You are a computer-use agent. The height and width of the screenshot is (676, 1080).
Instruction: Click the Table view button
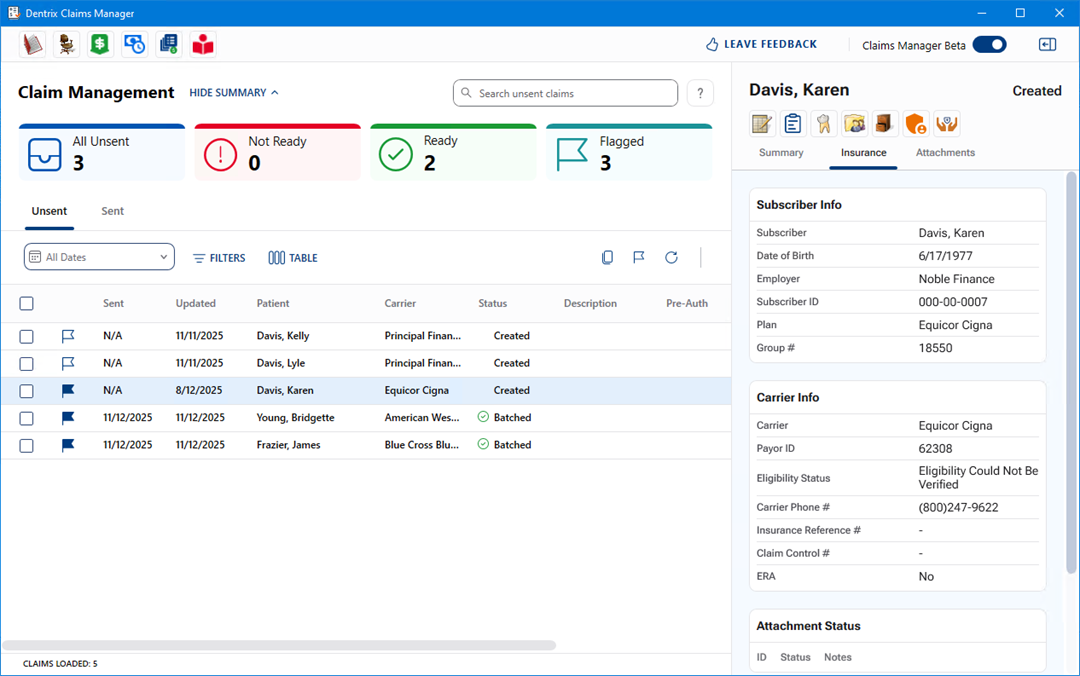[293, 258]
